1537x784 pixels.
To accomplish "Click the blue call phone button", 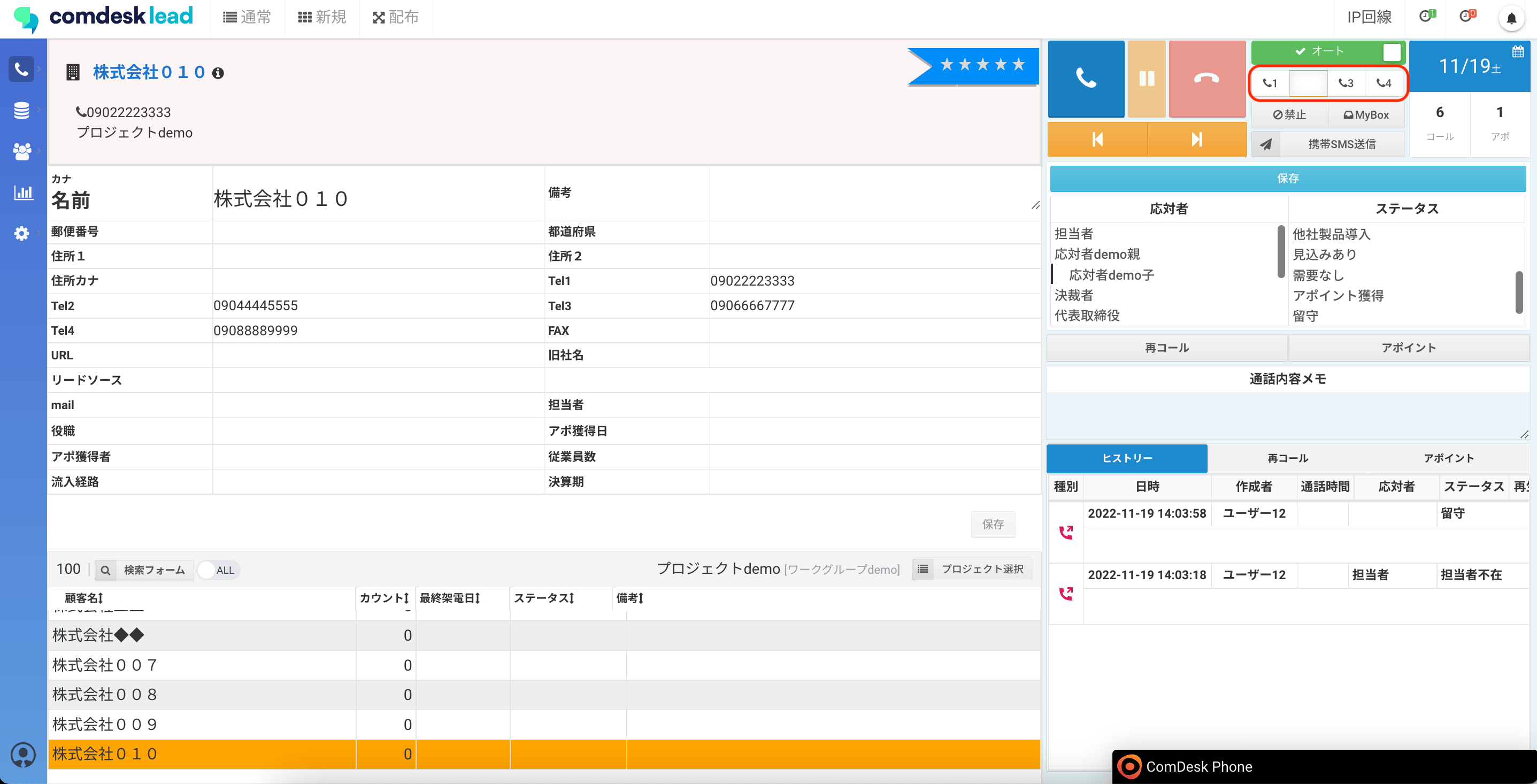I will (x=1086, y=79).
